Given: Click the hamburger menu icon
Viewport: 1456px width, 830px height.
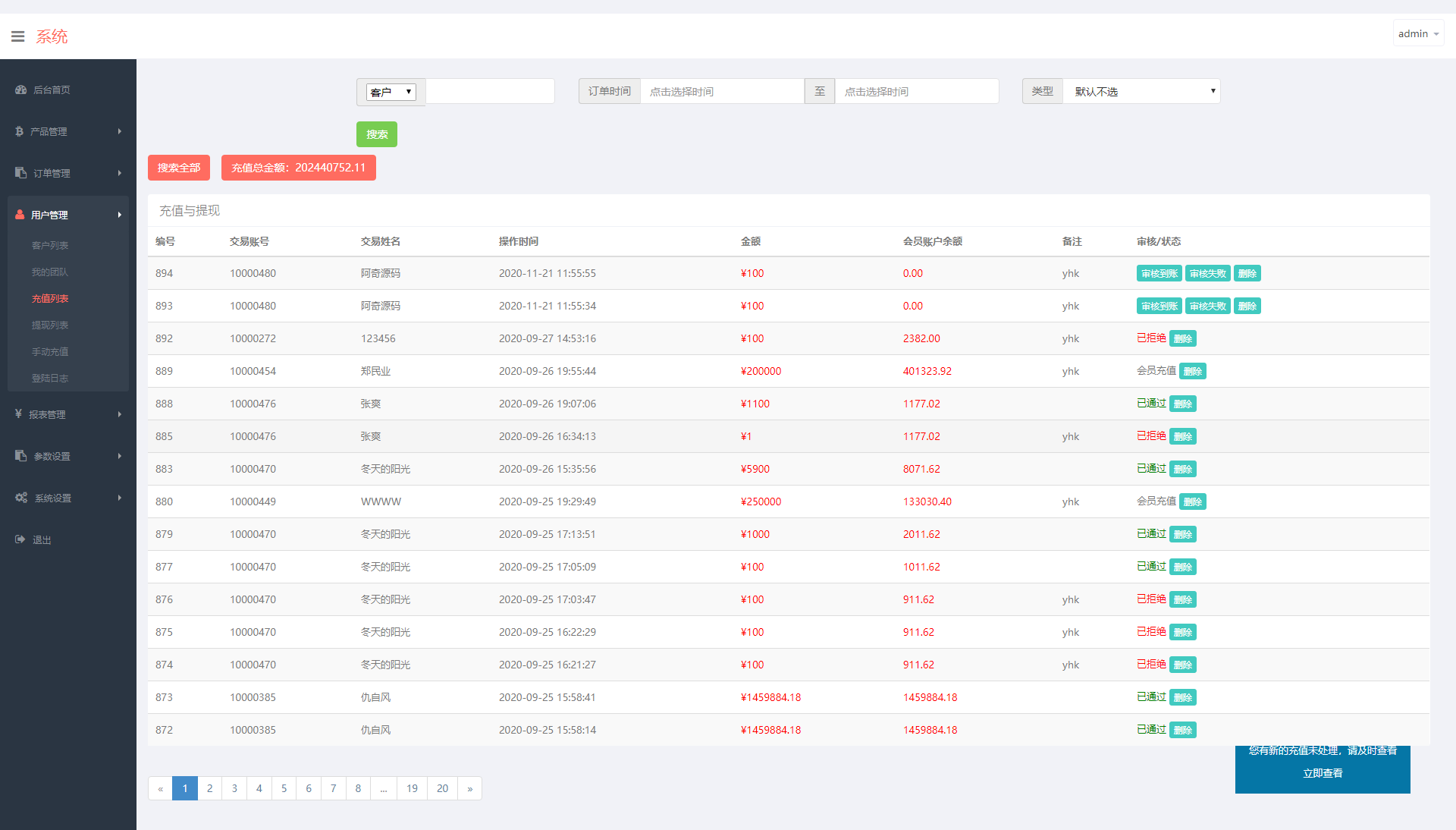Looking at the screenshot, I should 18,36.
